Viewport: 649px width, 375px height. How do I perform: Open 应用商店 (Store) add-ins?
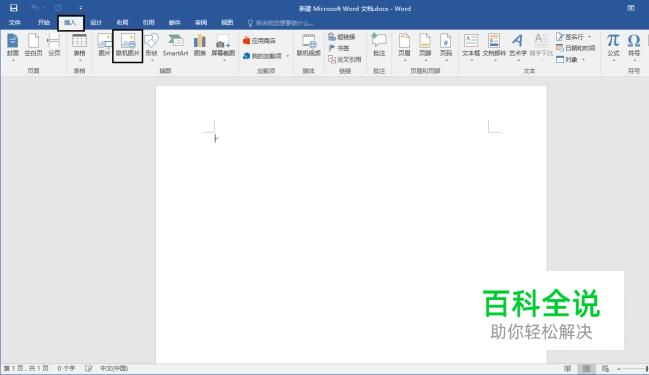259,41
